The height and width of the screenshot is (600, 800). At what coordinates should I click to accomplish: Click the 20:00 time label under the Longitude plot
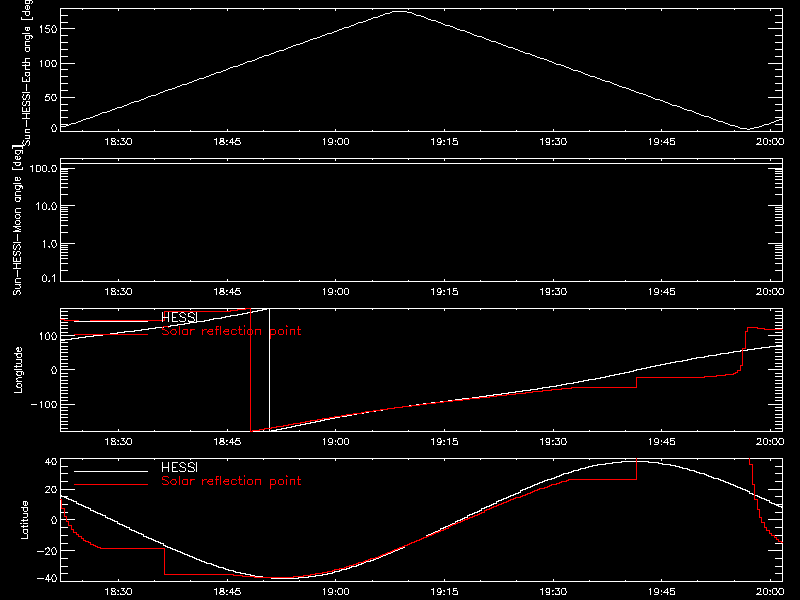[x=770, y=442]
